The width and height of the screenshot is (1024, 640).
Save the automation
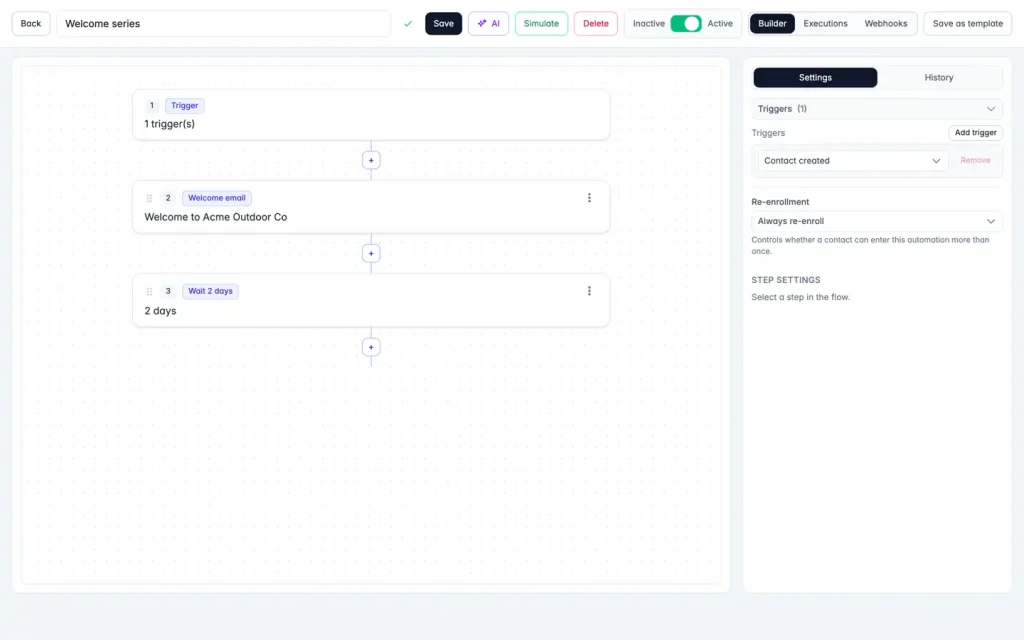(443, 24)
